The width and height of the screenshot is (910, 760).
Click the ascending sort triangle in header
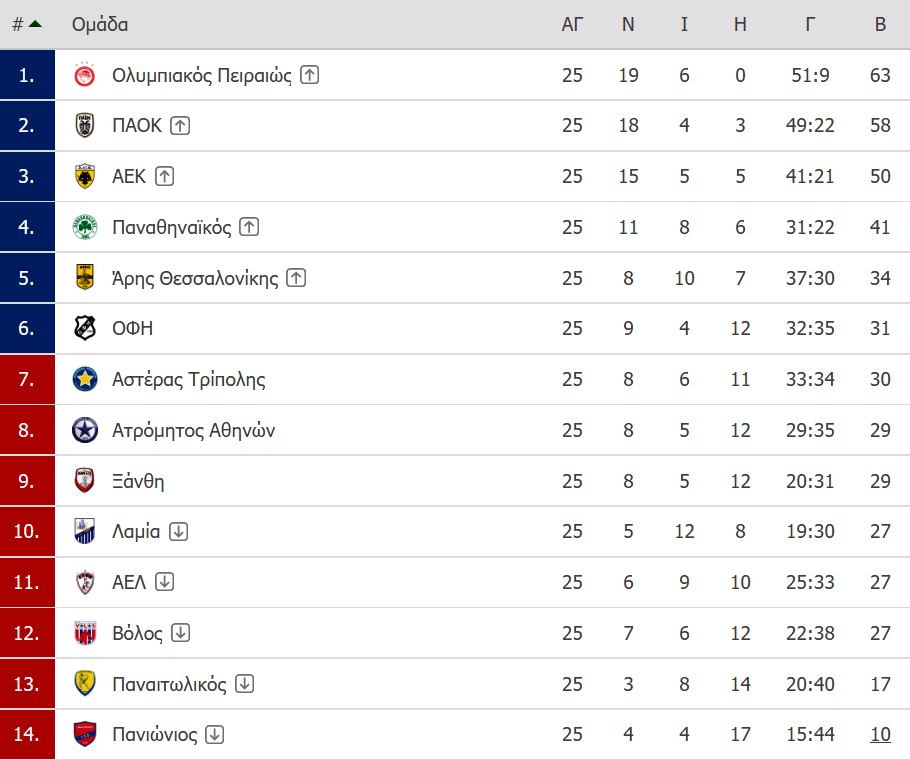point(35,24)
